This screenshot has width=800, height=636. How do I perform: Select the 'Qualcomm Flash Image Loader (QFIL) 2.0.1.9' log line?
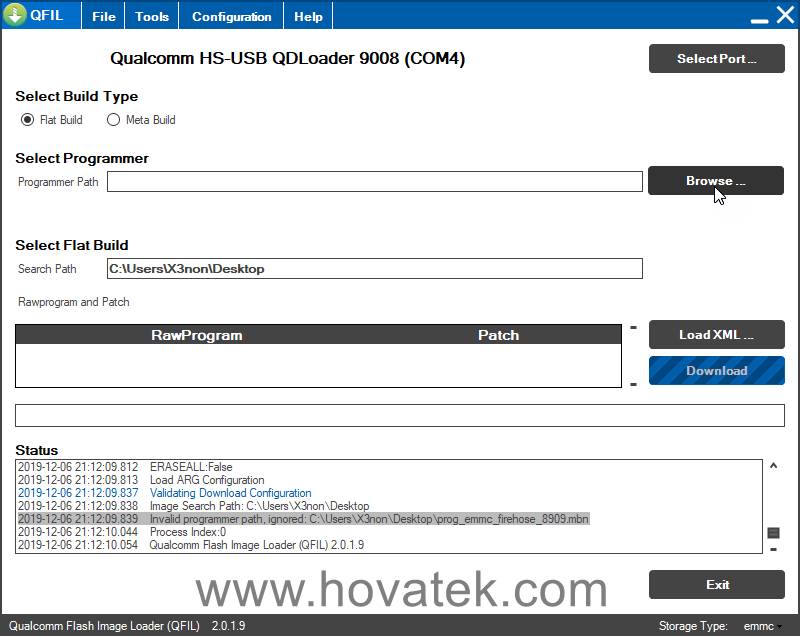[x=191, y=545]
